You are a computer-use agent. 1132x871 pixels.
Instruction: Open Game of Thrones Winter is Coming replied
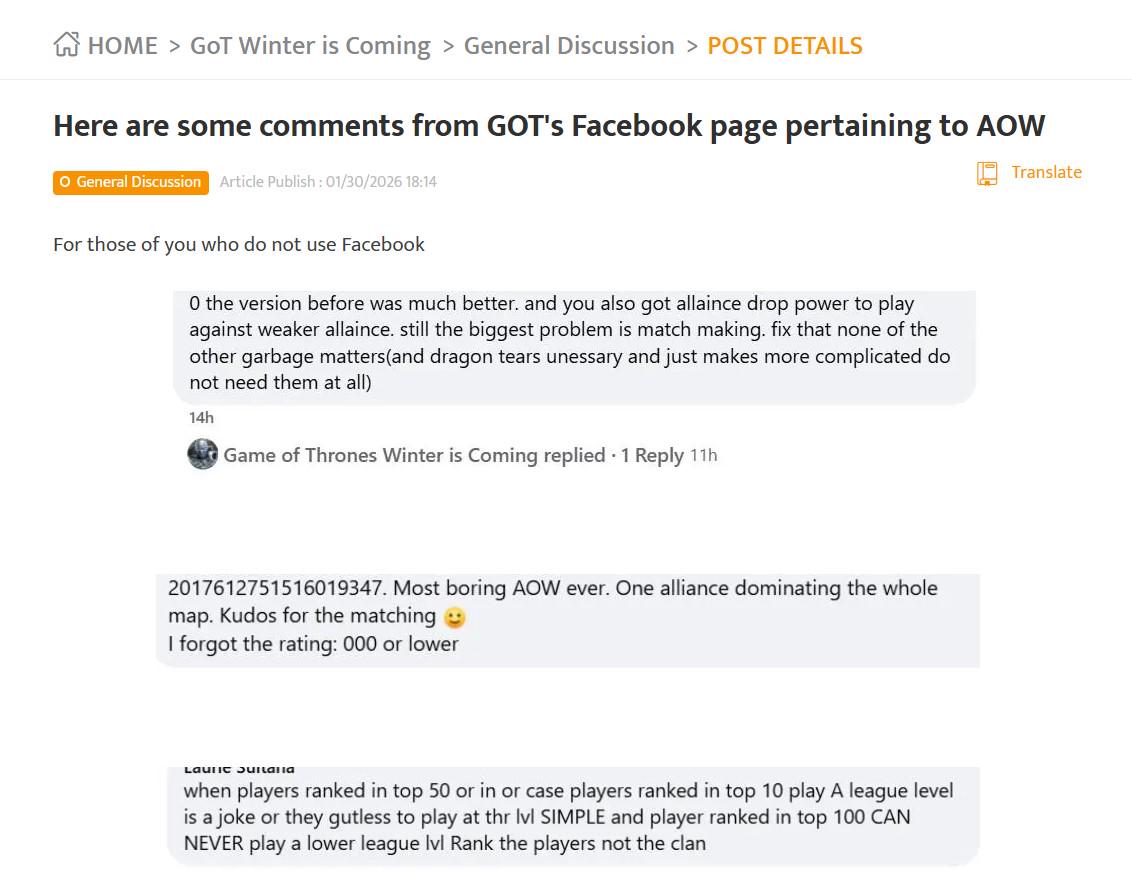tap(413, 455)
